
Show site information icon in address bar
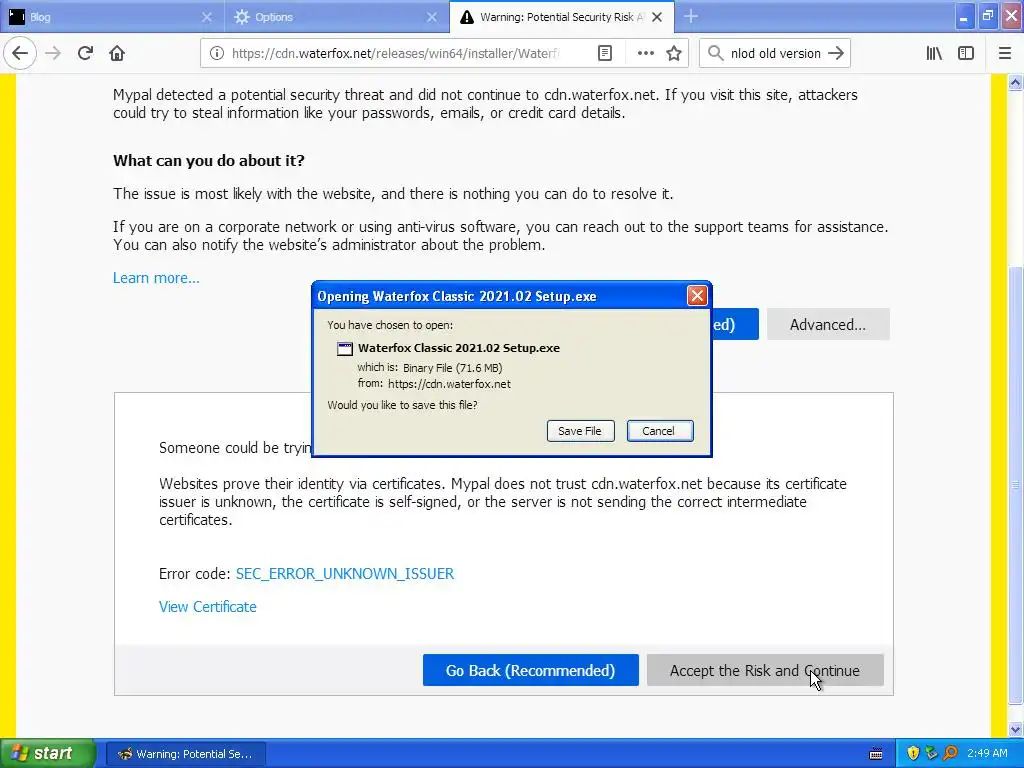(216, 54)
